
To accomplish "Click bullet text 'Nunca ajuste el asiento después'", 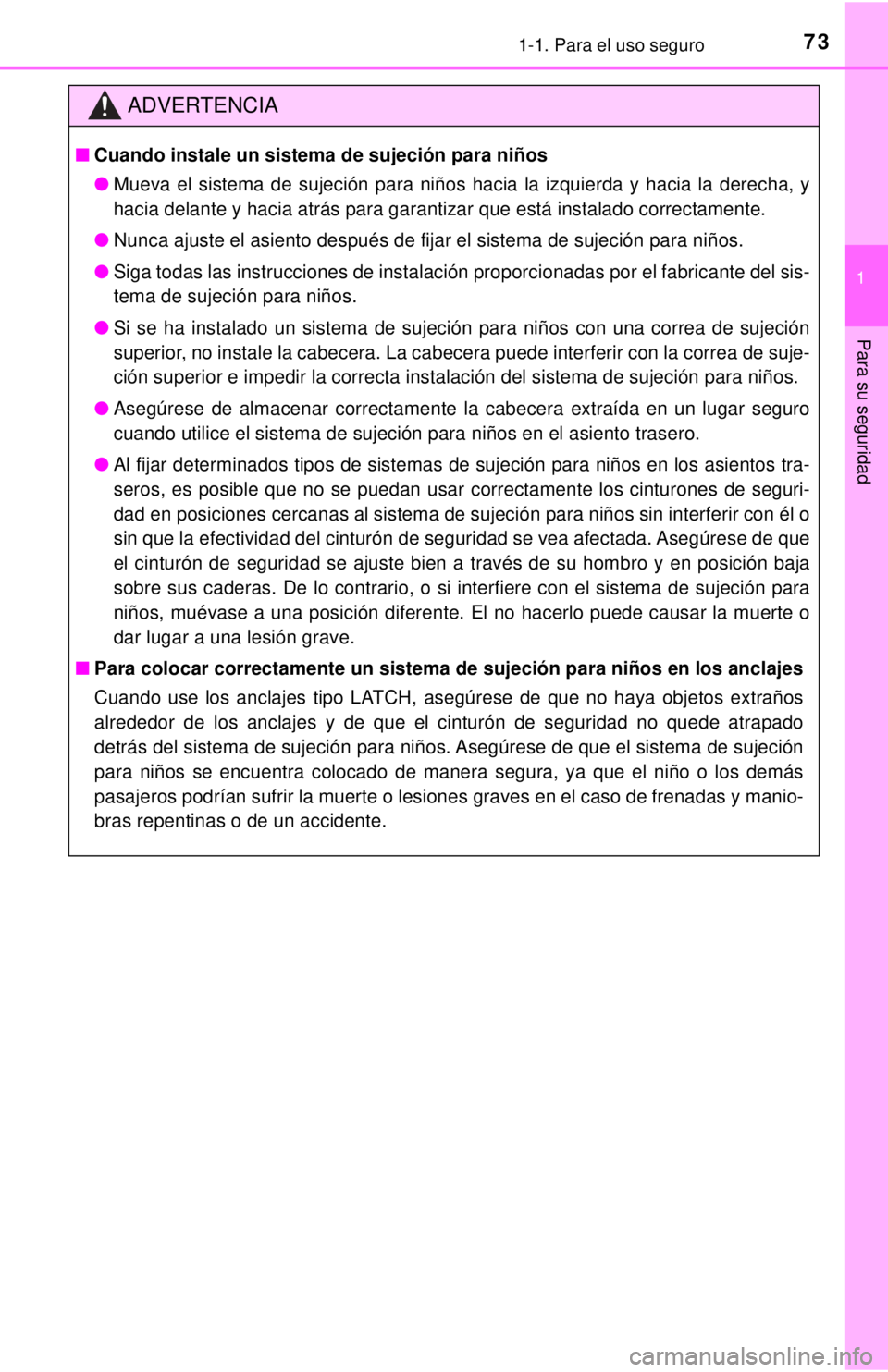I will [x=428, y=240].
